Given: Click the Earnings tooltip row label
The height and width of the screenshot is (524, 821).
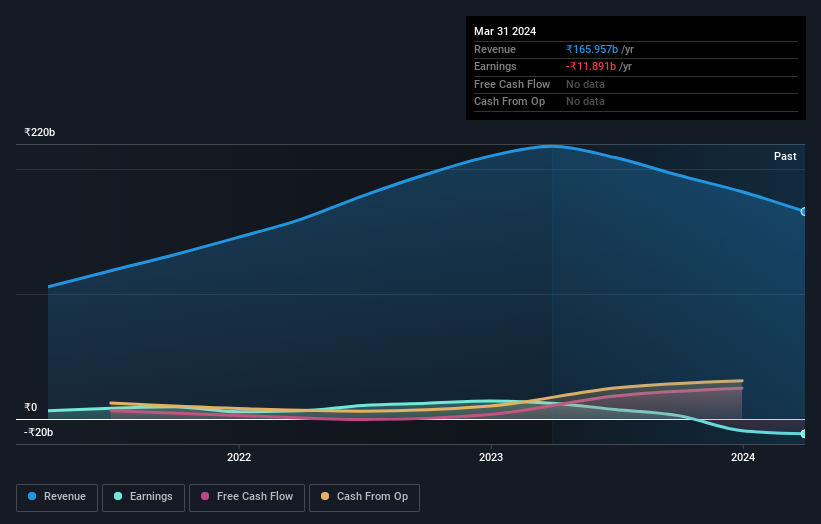Looking at the screenshot, I should 495,66.
